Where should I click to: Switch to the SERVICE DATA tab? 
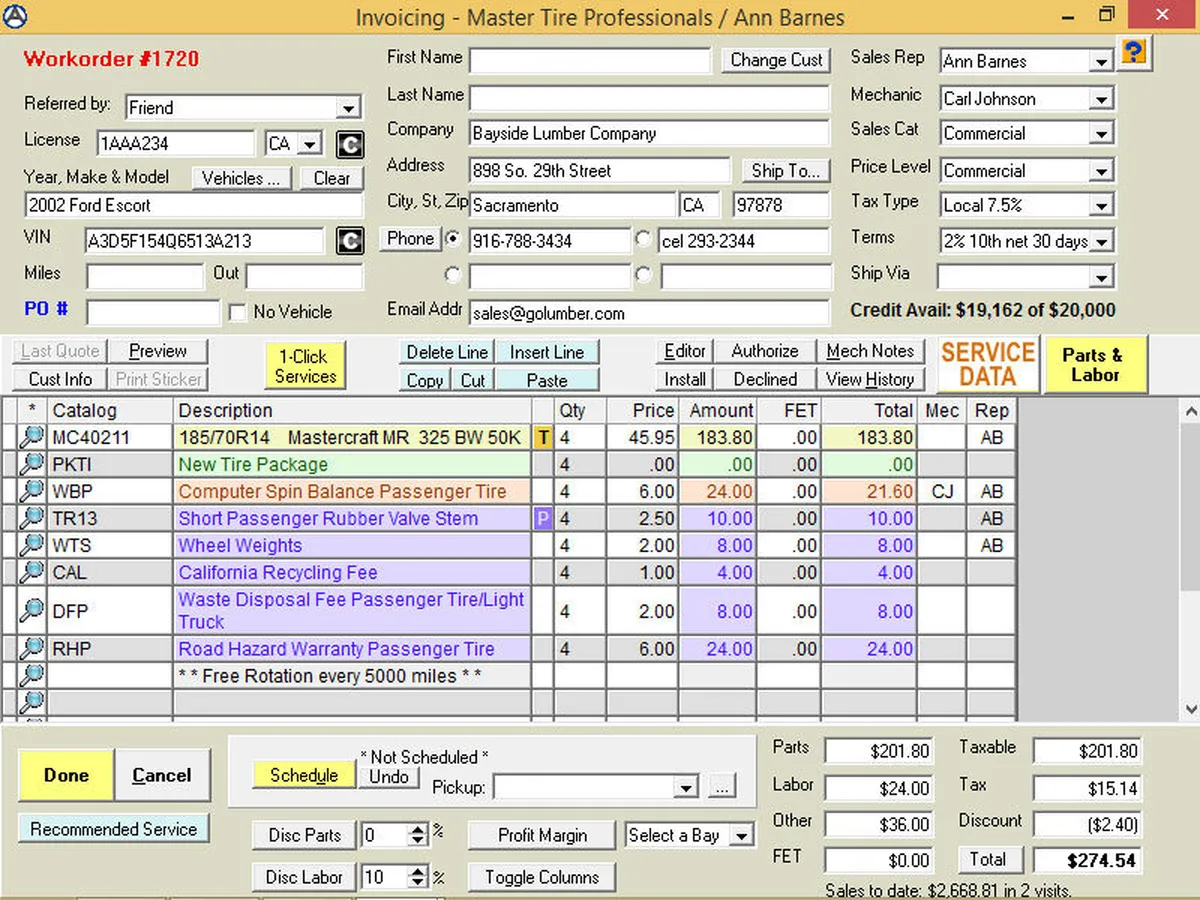pyautogui.click(x=987, y=365)
